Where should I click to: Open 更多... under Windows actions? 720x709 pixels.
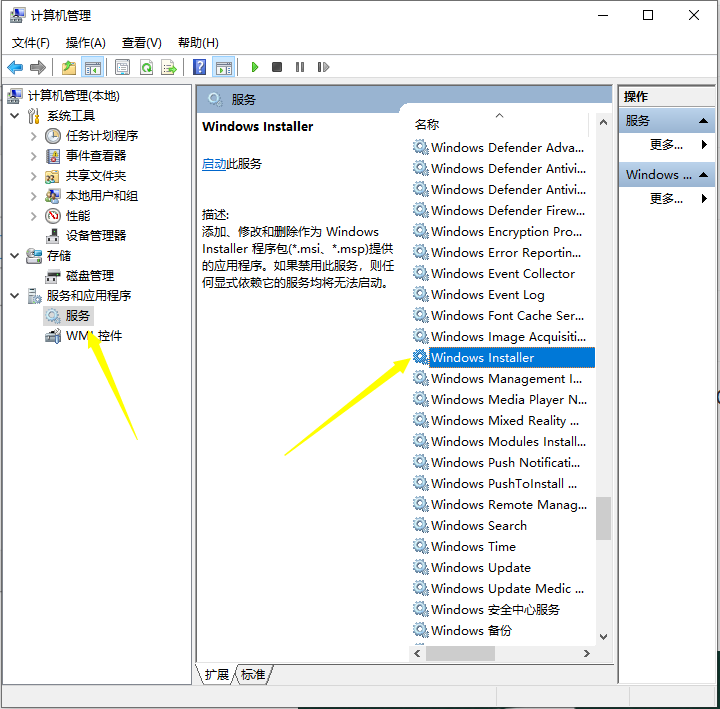666,199
